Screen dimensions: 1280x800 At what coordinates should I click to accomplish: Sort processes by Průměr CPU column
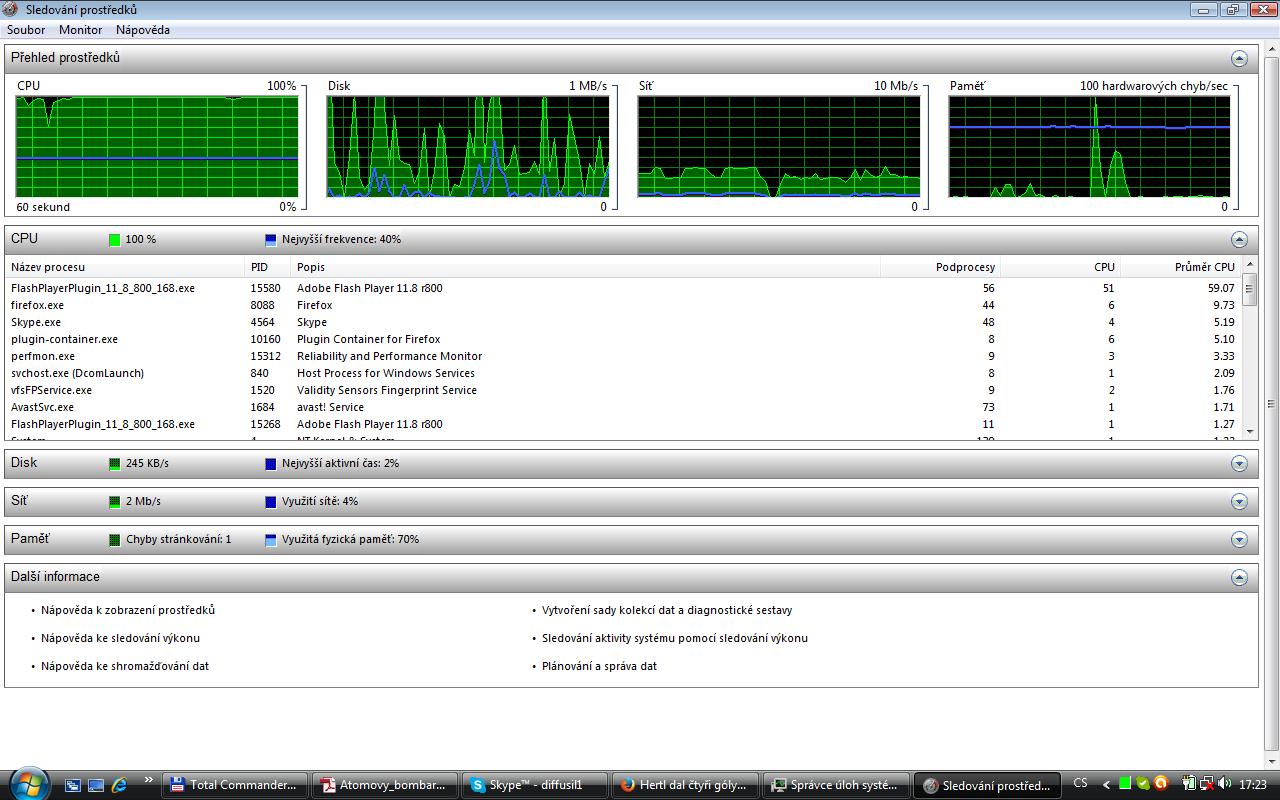(1203, 267)
